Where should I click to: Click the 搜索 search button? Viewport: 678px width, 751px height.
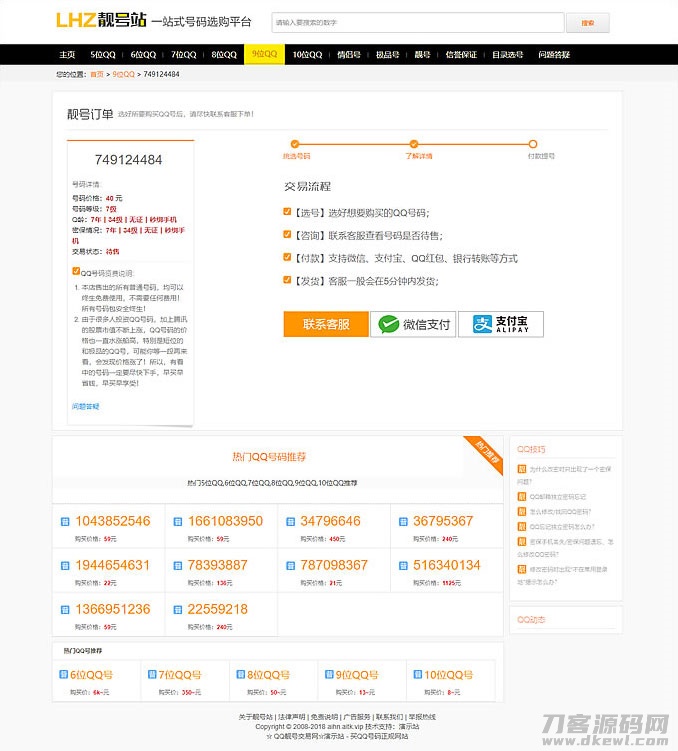587,23
